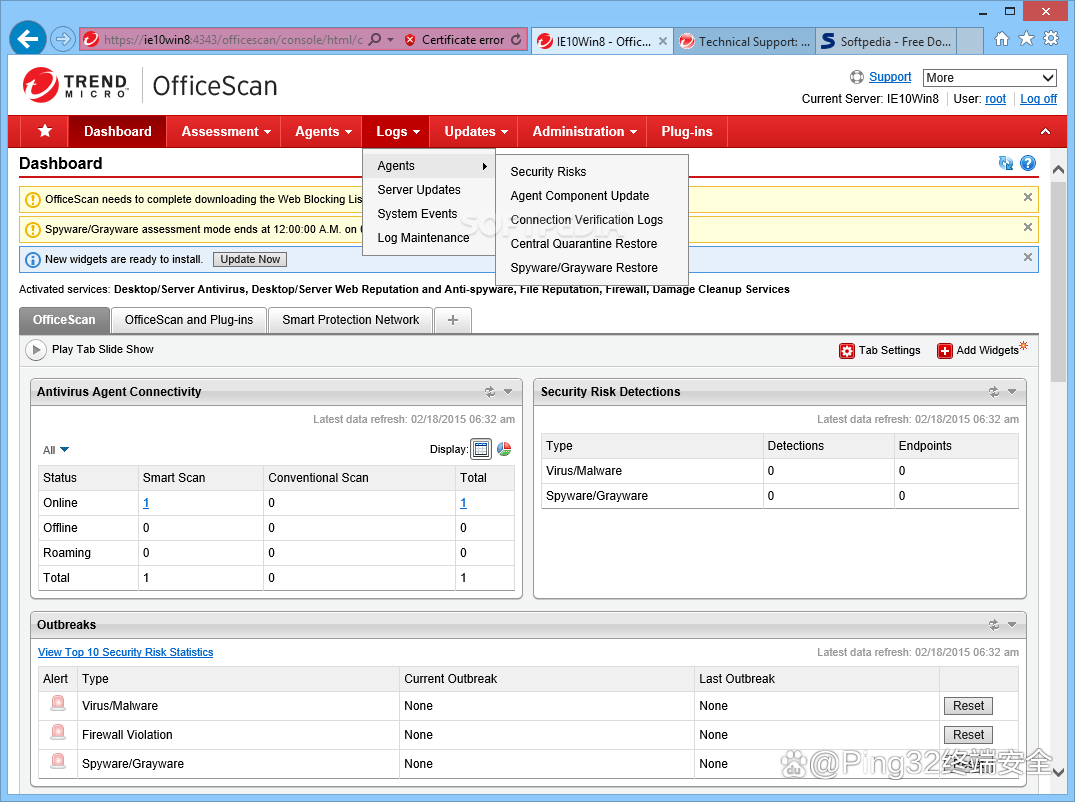This screenshot has height=802, width=1075.
Task: Open Antivirus Agent Connectivity widget options arrow
Action: pos(508,392)
